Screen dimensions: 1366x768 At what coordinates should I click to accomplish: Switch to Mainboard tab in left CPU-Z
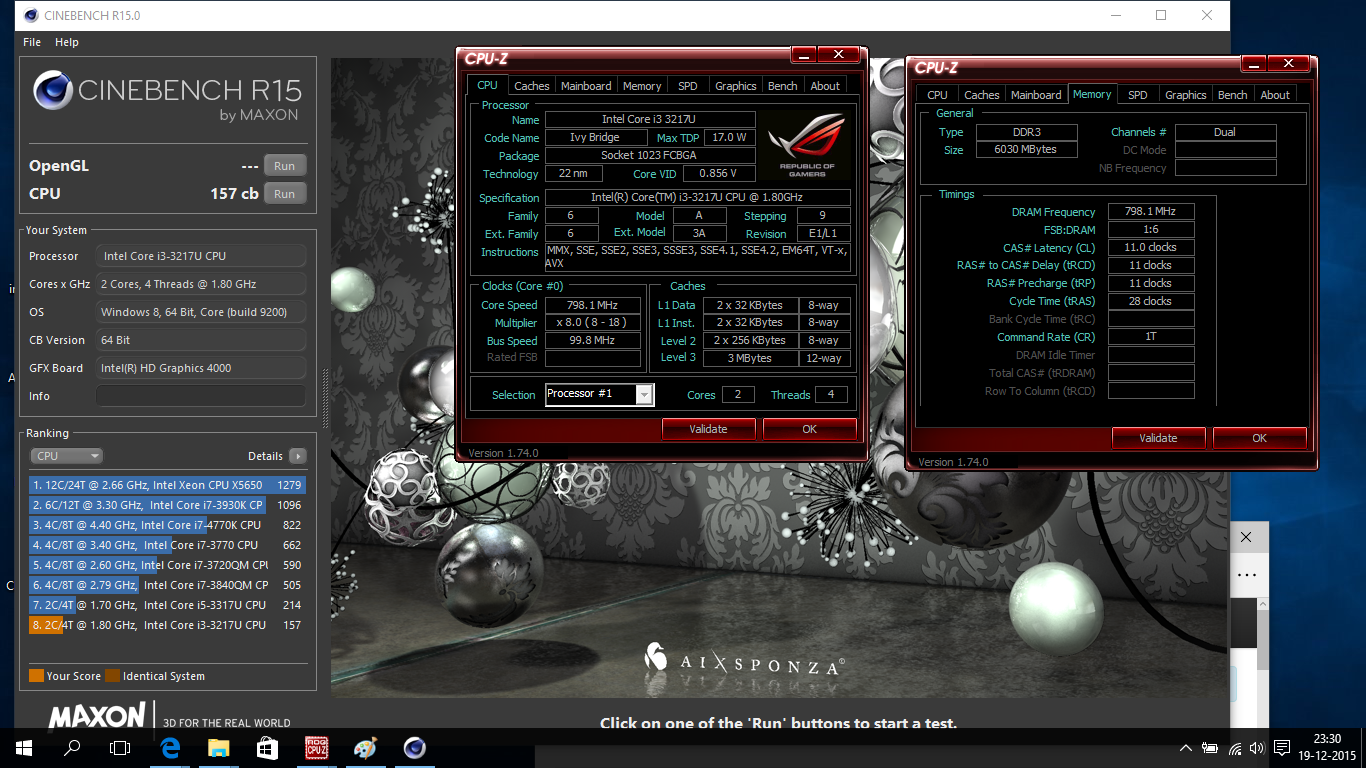tap(586, 86)
